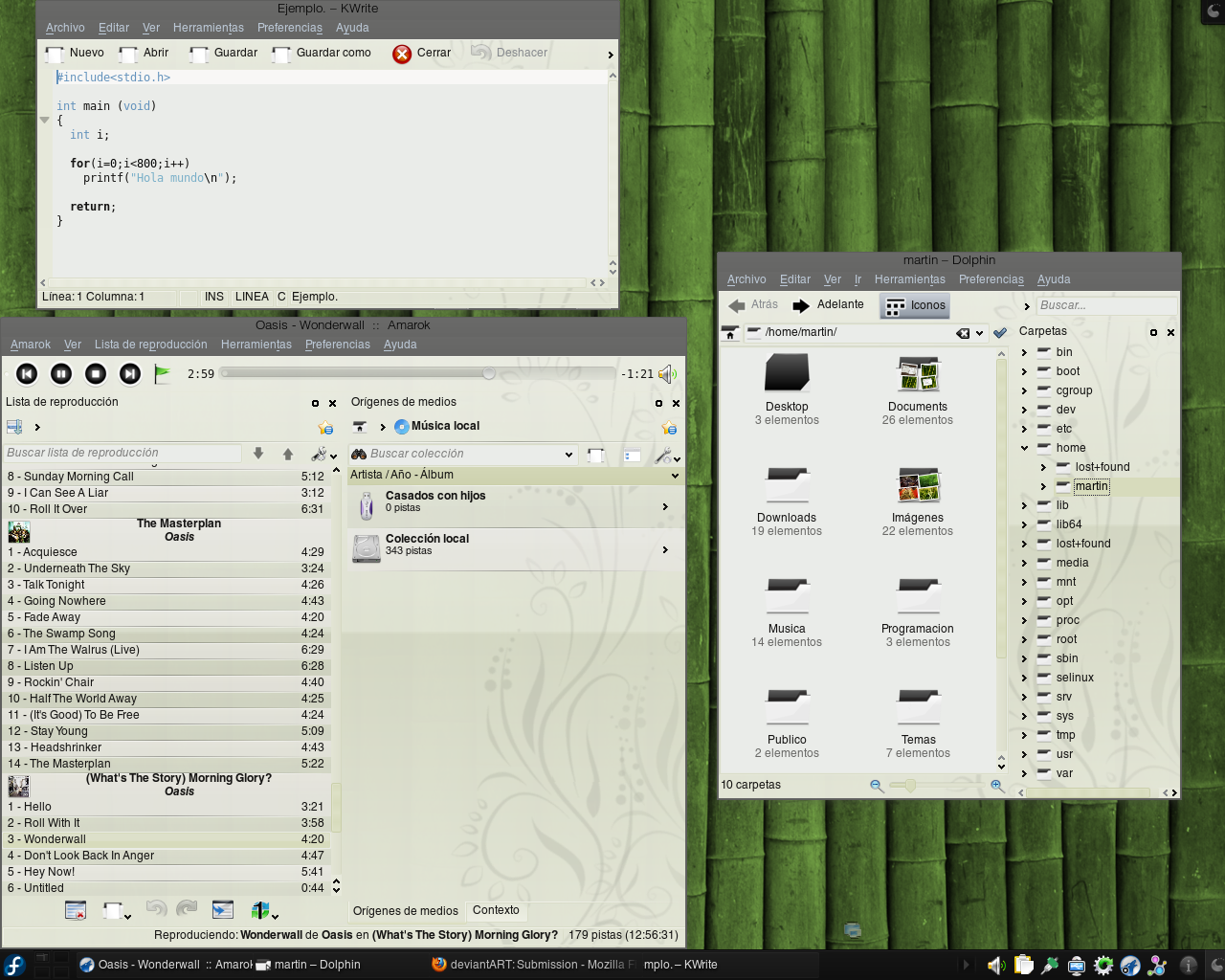
Task: Click the zoom in magnifier in Dolphin
Action: click(x=996, y=786)
